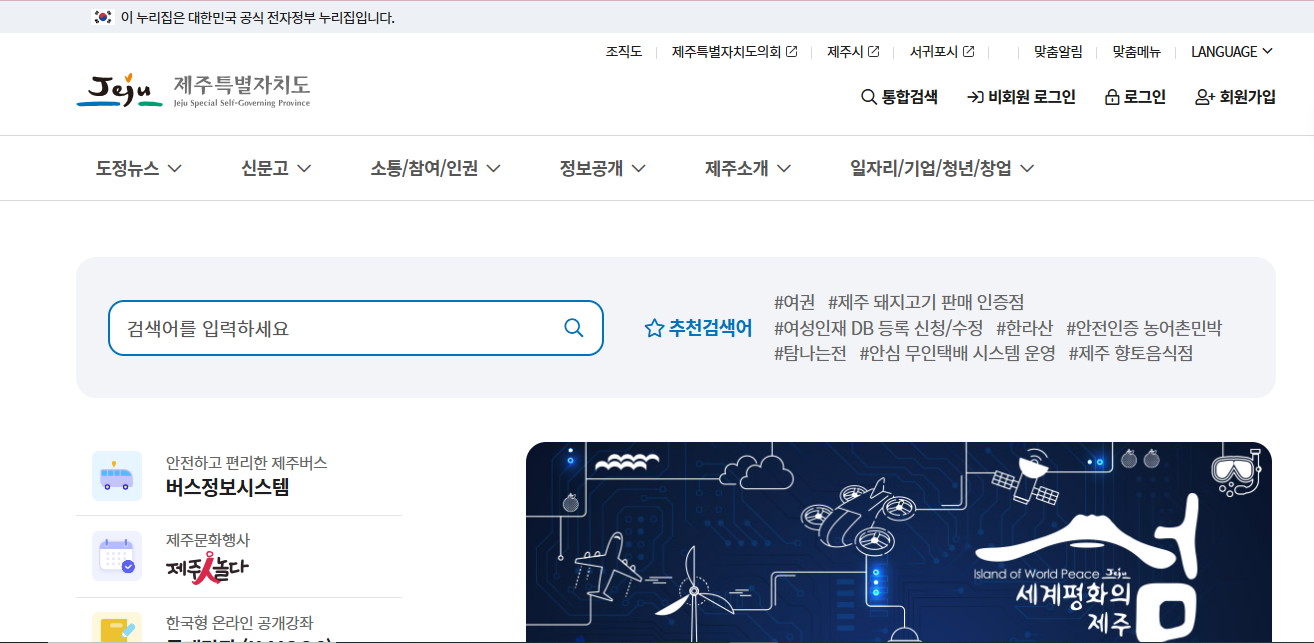Click external link icon next to 서귀포시

[x=968, y=52]
